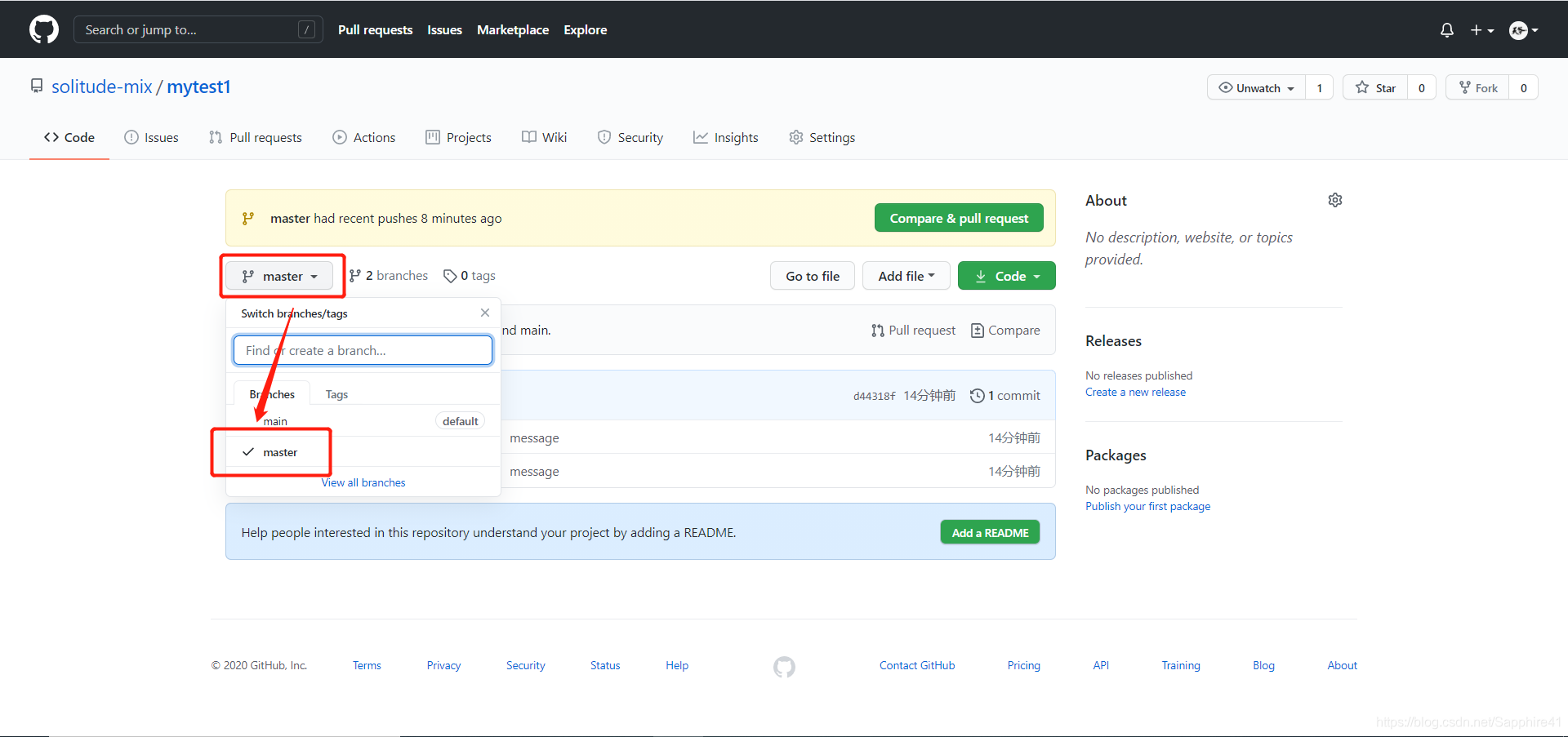Open the solitude-mix owner link
The height and width of the screenshot is (737, 1568).
[x=102, y=87]
